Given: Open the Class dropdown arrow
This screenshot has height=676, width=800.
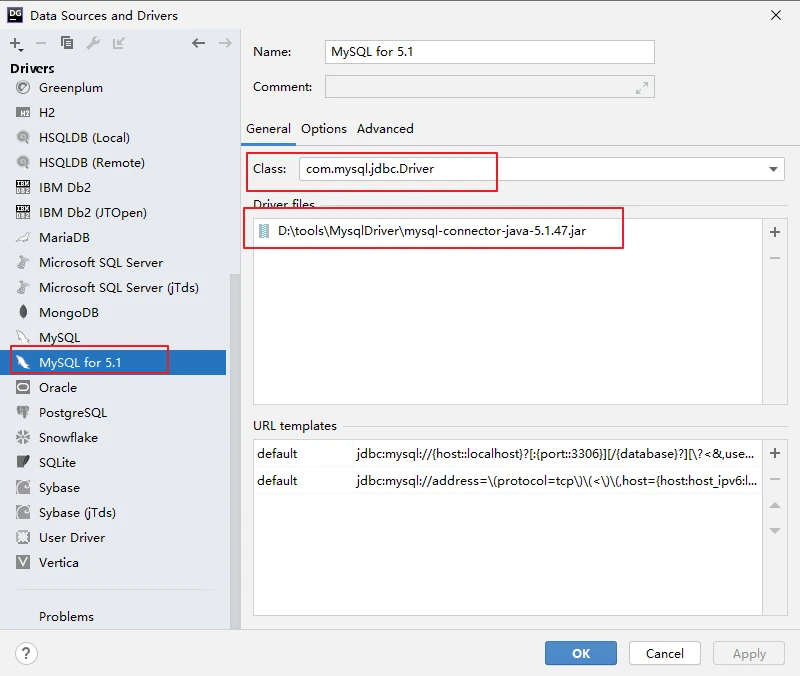Looking at the screenshot, I should (x=773, y=170).
